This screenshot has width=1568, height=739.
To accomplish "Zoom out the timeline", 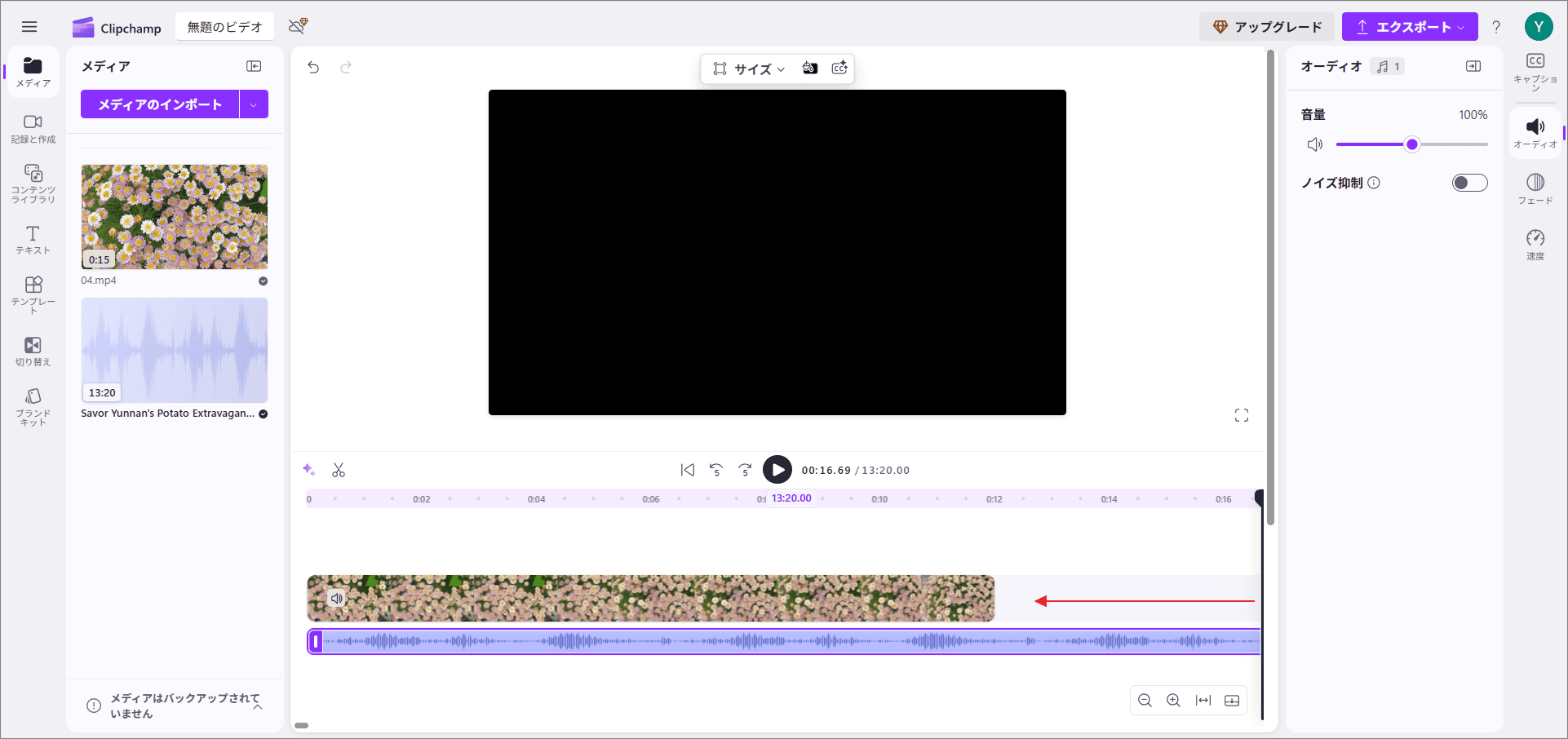I will pyautogui.click(x=1145, y=701).
